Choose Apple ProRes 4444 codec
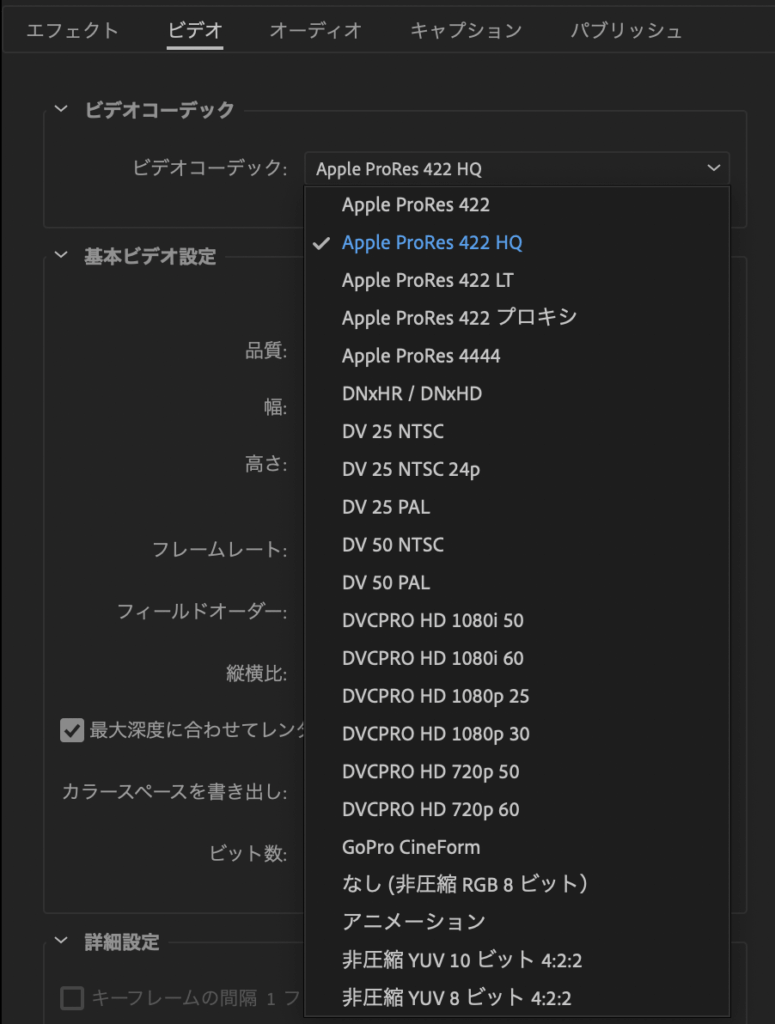 tap(517, 356)
